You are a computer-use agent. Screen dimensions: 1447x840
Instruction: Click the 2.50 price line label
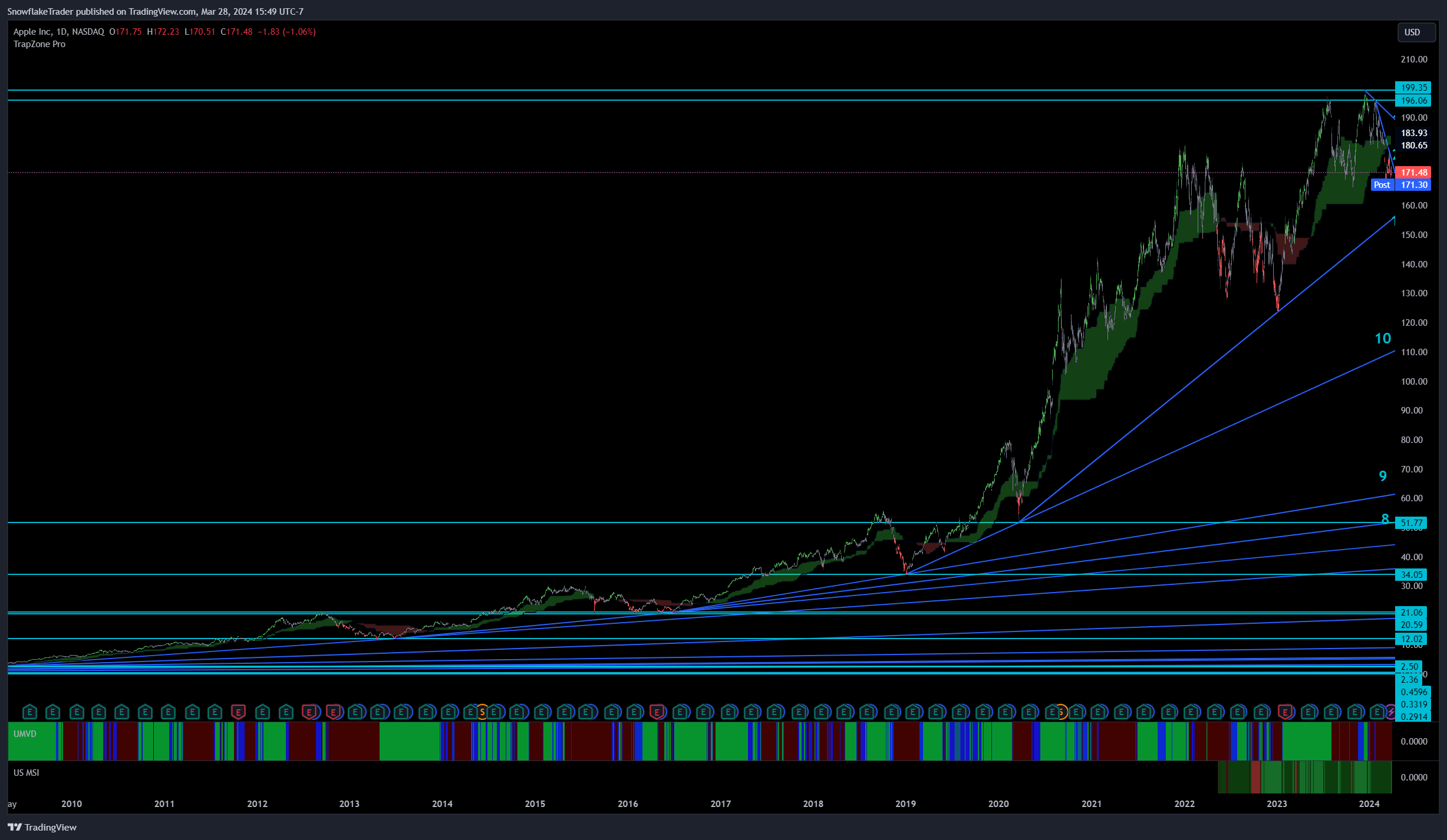pos(1409,667)
